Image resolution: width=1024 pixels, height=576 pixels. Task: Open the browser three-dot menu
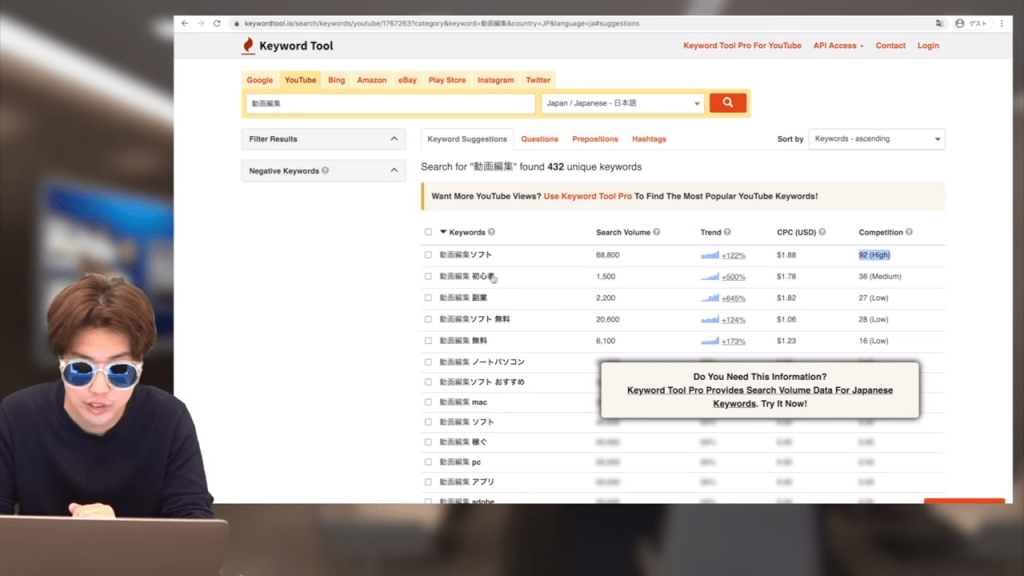[x=1002, y=24]
